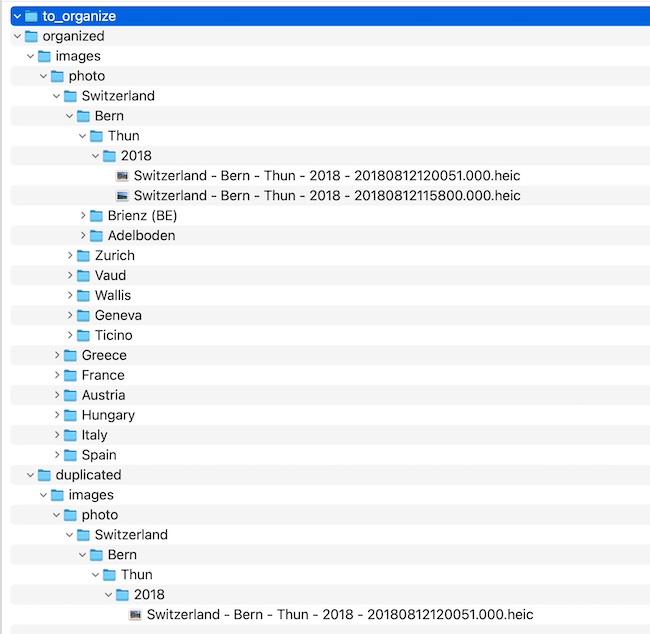Viewport: 650px width, 634px height.
Task: Select the Wallis folder name
Action: (112, 295)
